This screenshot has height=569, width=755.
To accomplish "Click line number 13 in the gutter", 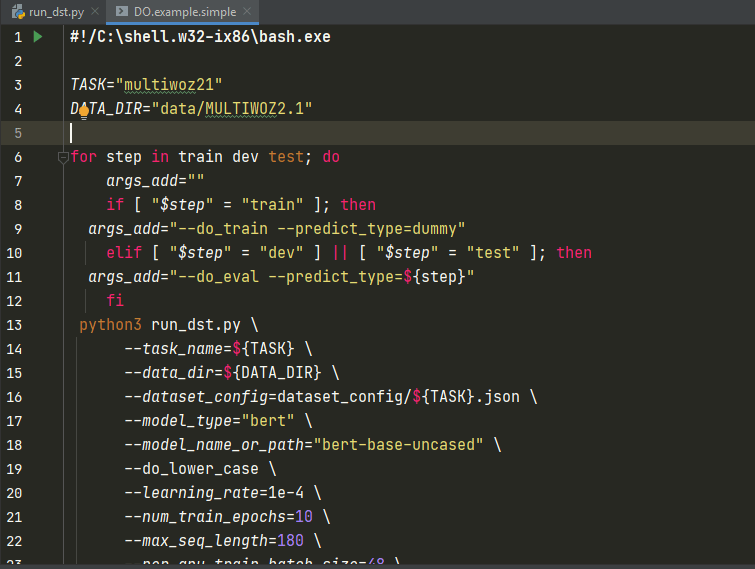I will tap(14, 325).
